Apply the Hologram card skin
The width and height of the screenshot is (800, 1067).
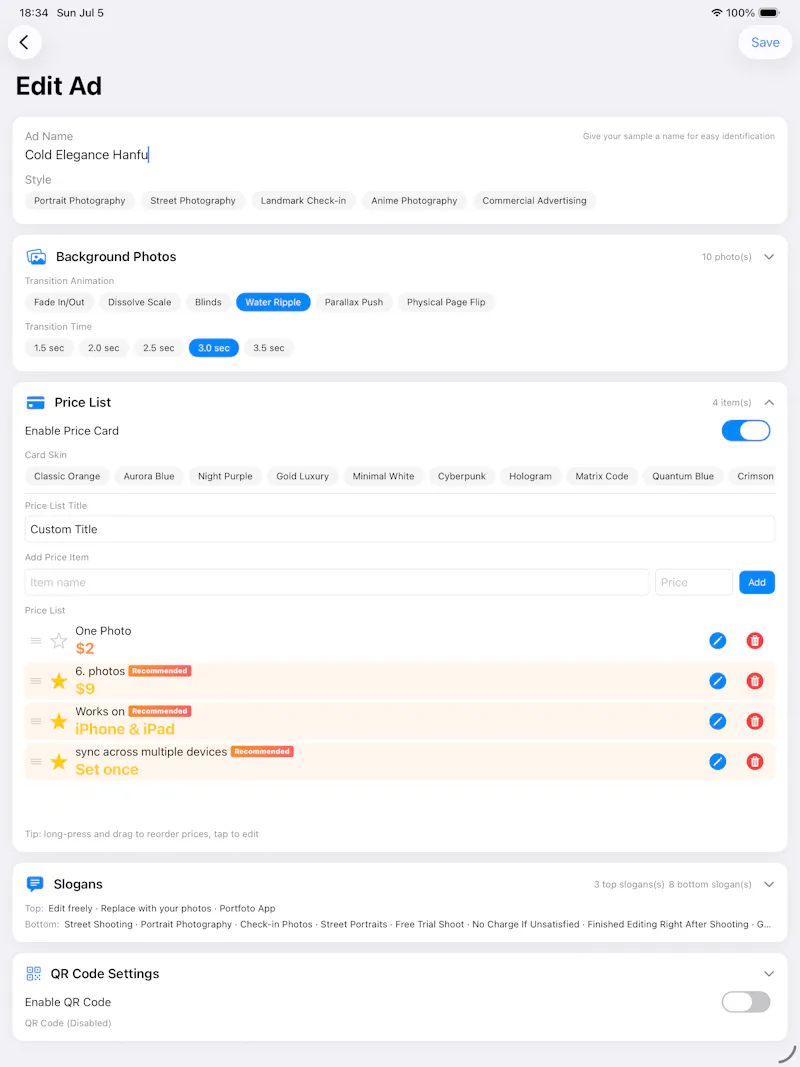pyautogui.click(x=531, y=476)
